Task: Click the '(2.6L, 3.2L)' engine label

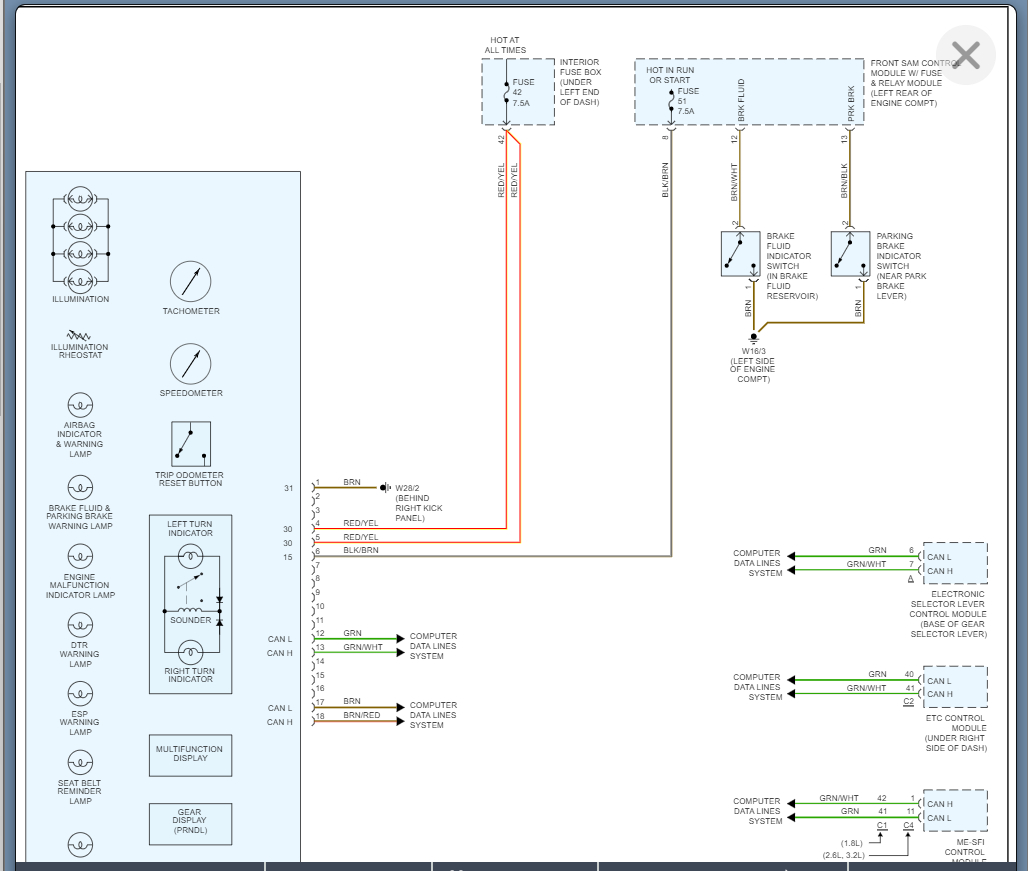Action: (x=844, y=855)
